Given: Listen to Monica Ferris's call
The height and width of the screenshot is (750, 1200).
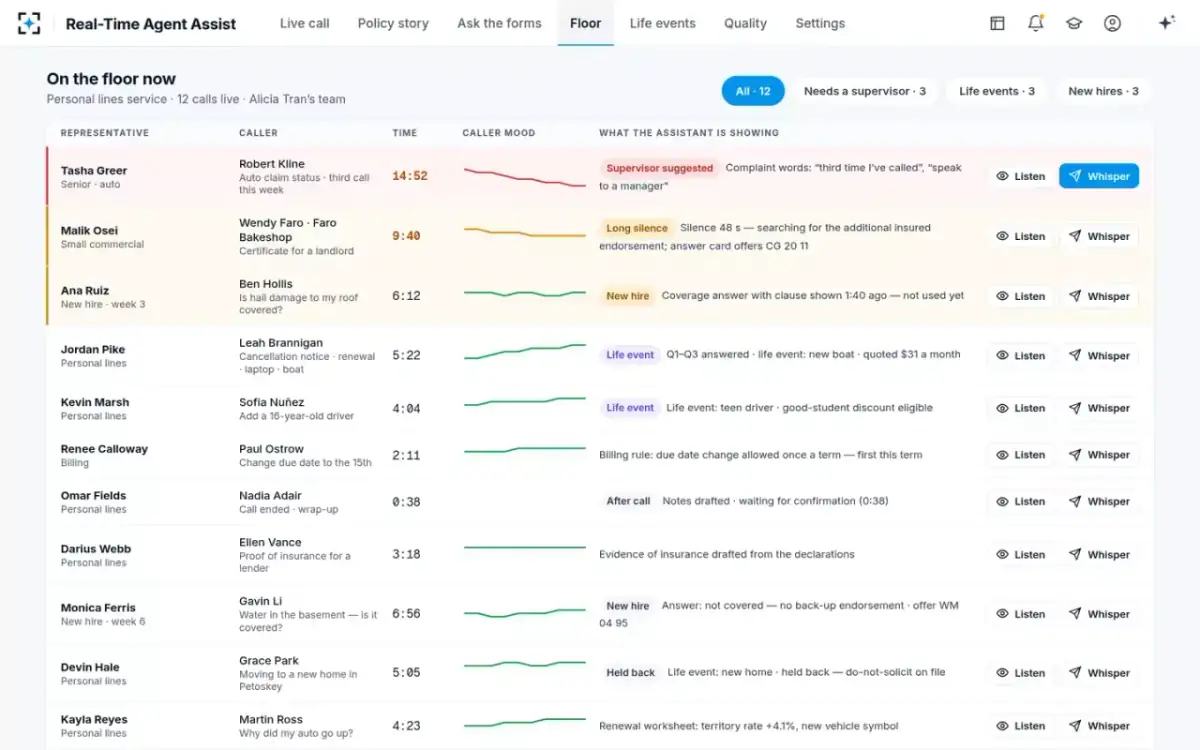Looking at the screenshot, I should pyautogui.click(x=1020, y=614).
